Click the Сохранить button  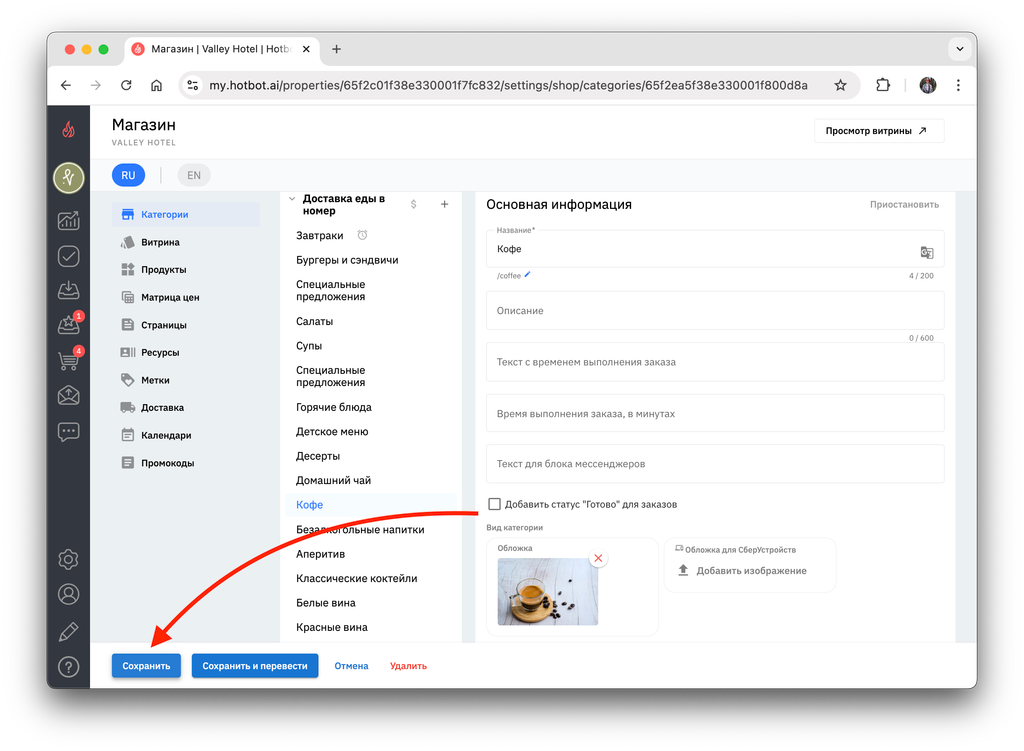coord(146,666)
